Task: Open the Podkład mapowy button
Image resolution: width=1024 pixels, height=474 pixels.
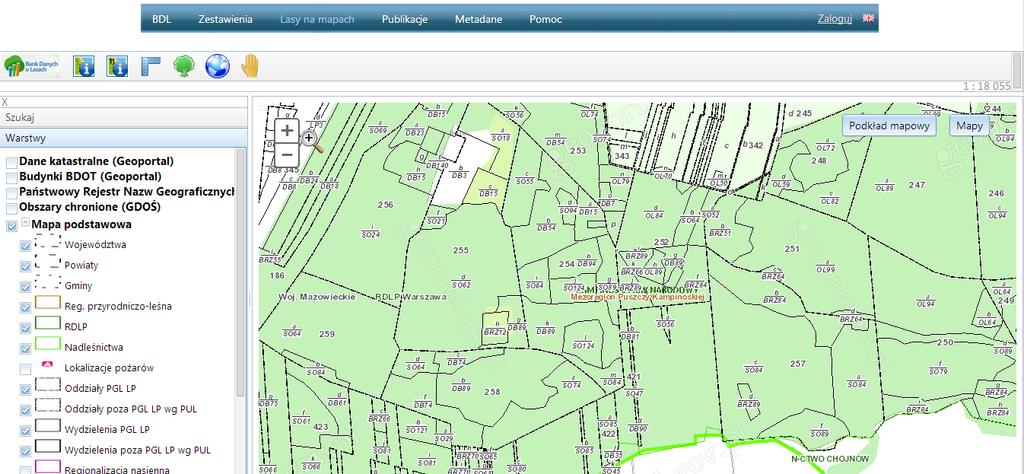Action: click(889, 125)
